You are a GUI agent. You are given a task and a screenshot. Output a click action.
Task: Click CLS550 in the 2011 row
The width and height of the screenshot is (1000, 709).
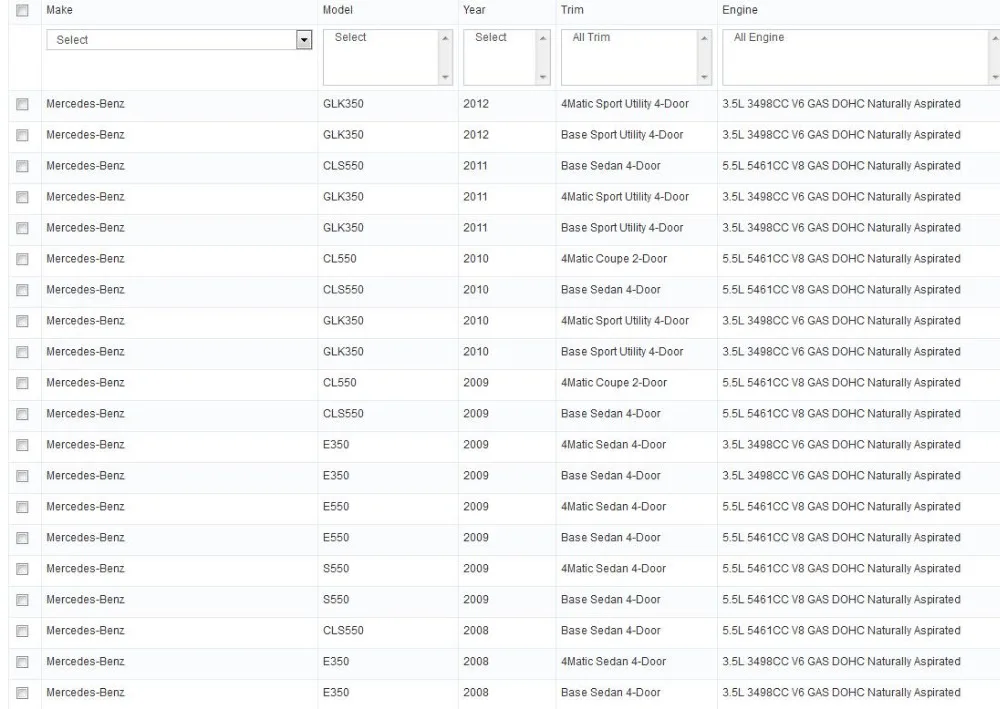coord(343,166)
